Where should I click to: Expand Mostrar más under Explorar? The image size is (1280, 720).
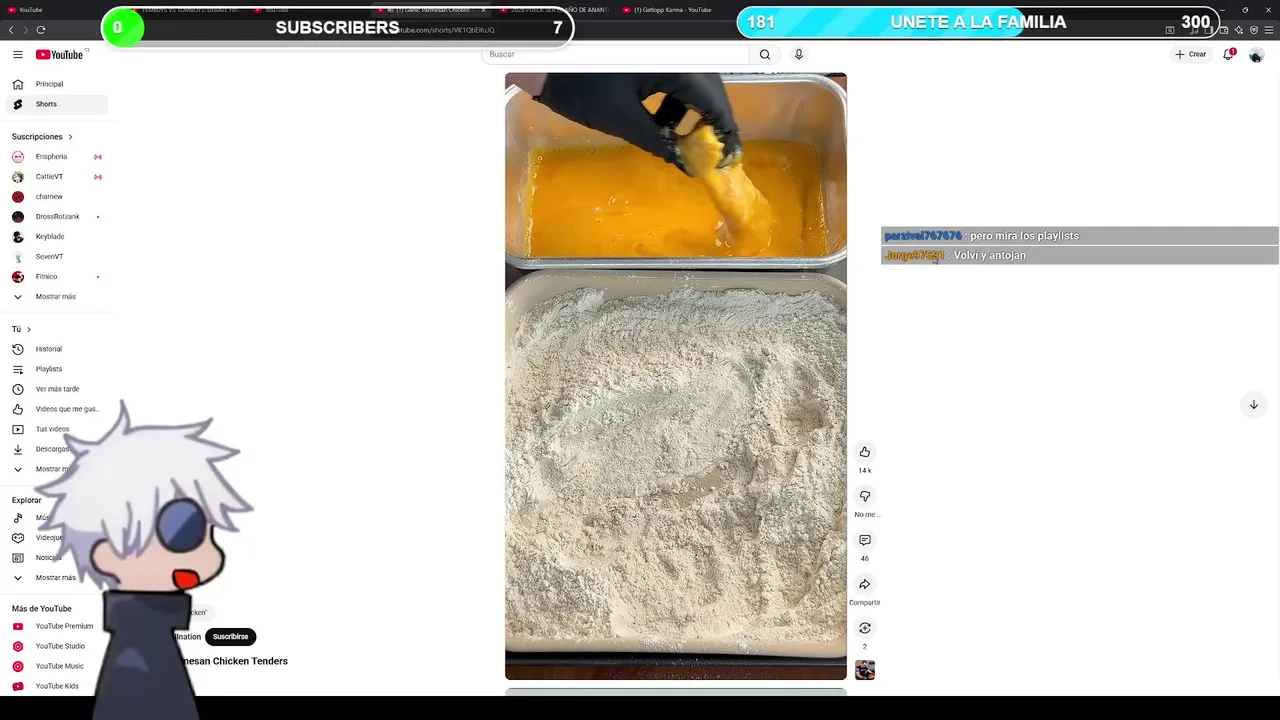57,578
